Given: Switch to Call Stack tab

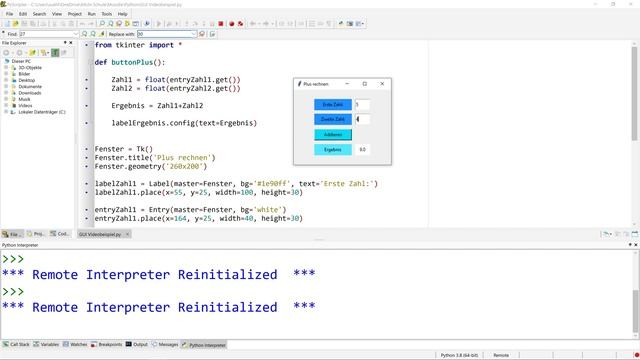Looking at the screenshot, I should click(16, 344).
